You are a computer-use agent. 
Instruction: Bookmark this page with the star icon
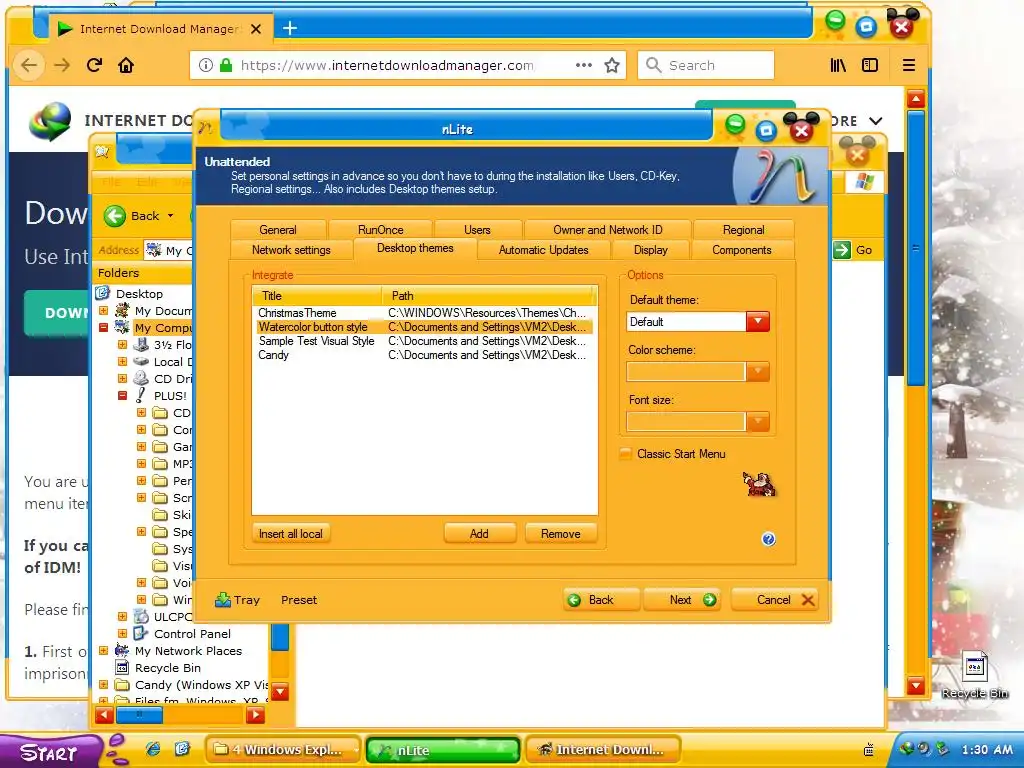612,65
